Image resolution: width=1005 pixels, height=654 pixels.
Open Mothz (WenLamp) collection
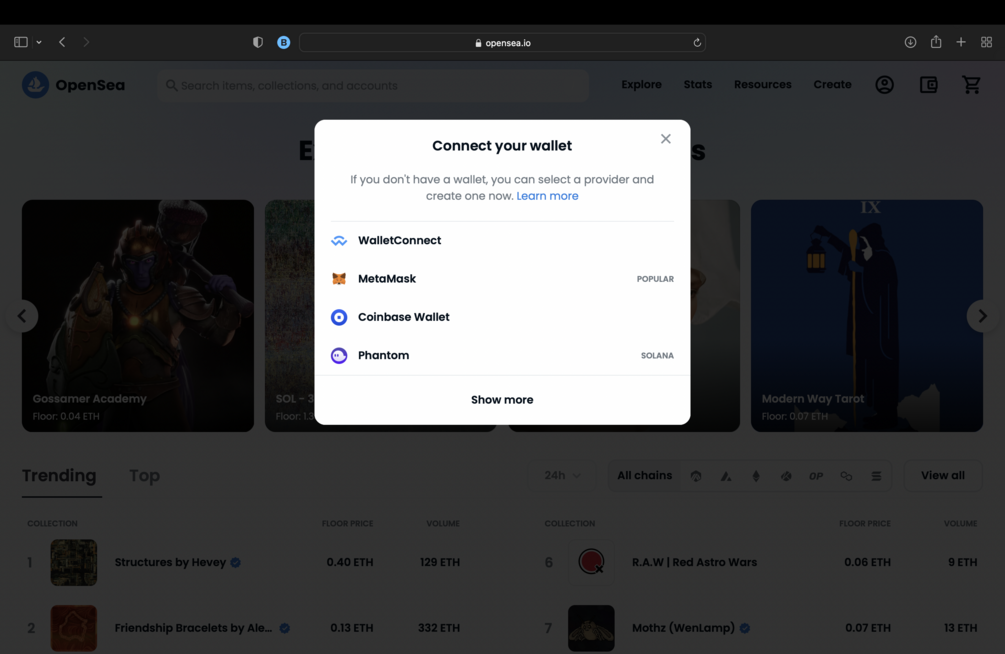pyautogui.click(x=683, y=628)
